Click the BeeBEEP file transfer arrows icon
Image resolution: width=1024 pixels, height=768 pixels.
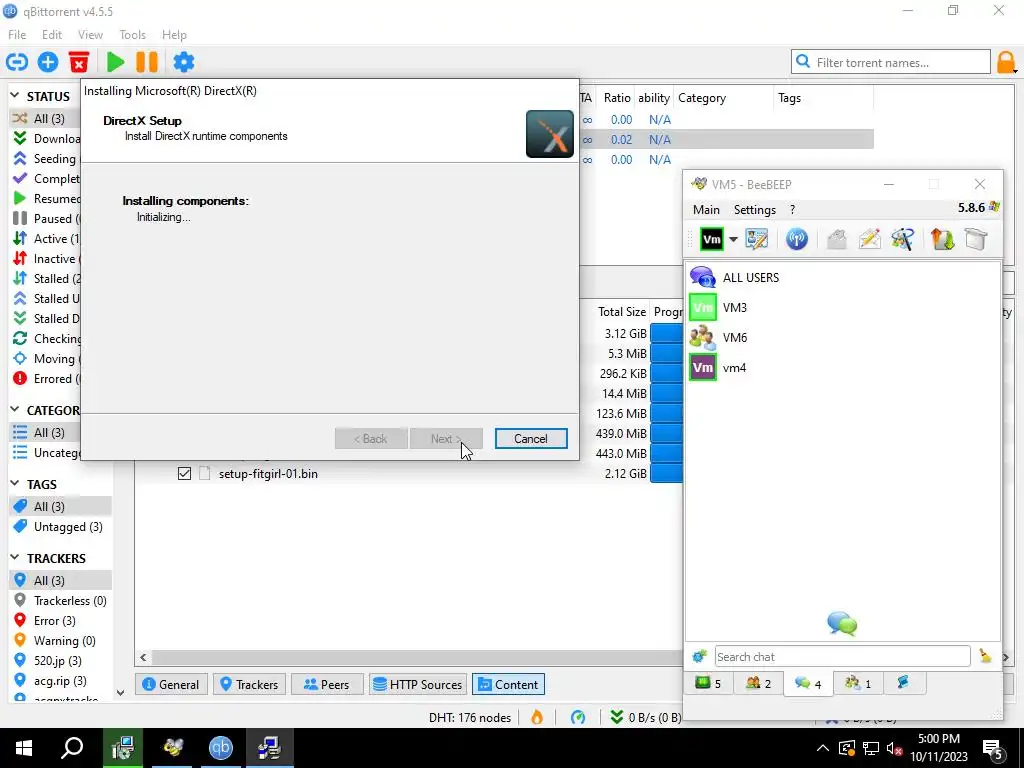pyautogui.click(x=942, y=239)
